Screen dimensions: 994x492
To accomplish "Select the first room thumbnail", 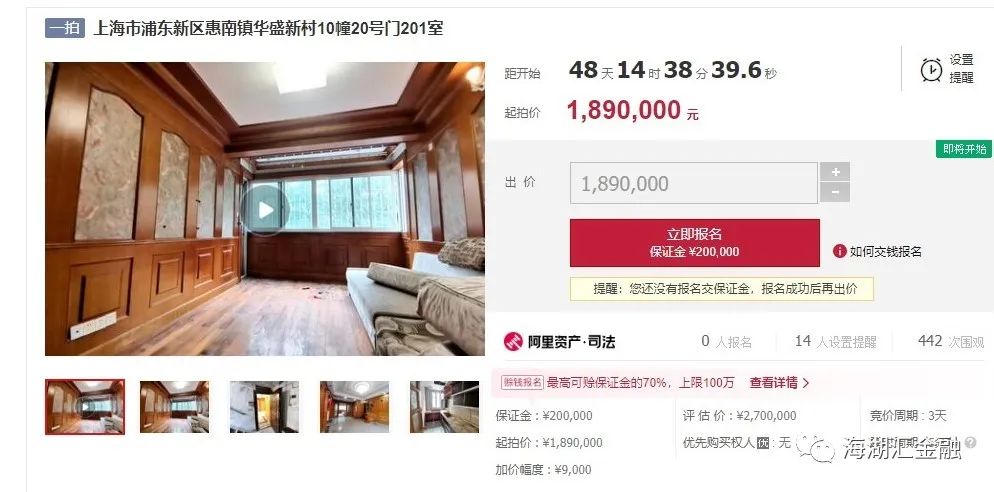I will pos(85,407).
